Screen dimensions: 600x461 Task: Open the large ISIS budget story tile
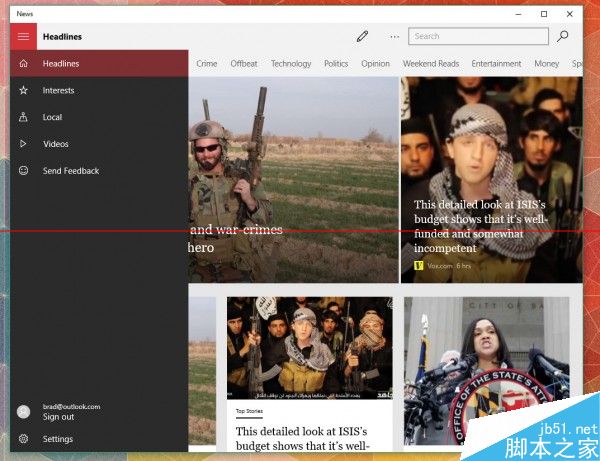click(492, 180)
